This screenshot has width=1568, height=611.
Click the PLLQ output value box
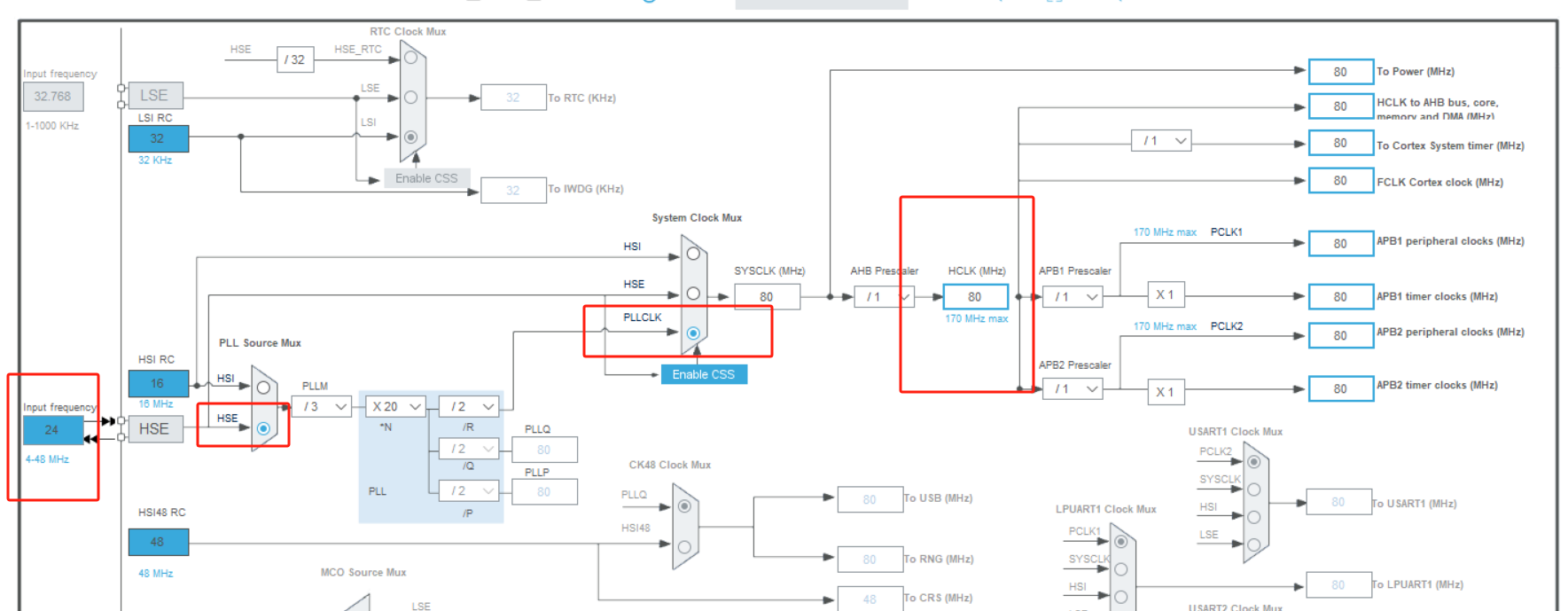[x=544, y=450]
